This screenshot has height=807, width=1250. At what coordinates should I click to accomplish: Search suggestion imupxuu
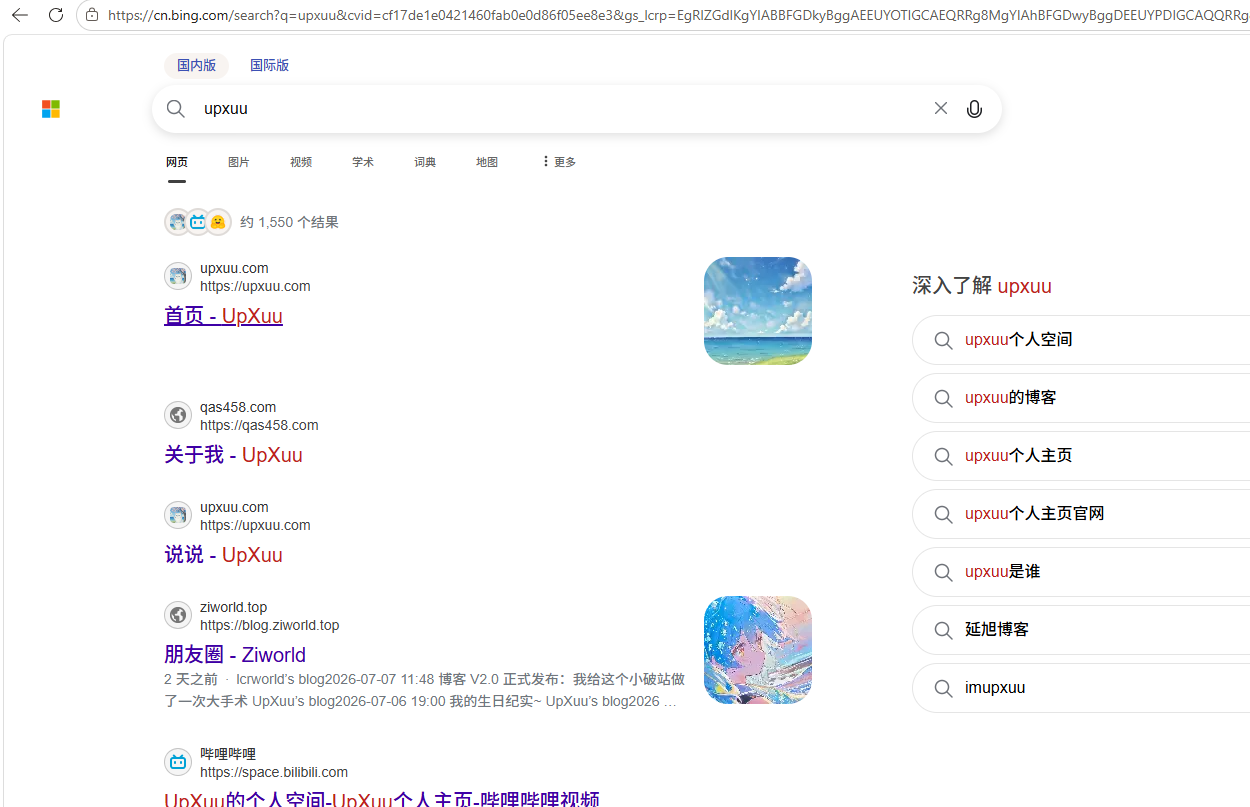coord(1082,688)
